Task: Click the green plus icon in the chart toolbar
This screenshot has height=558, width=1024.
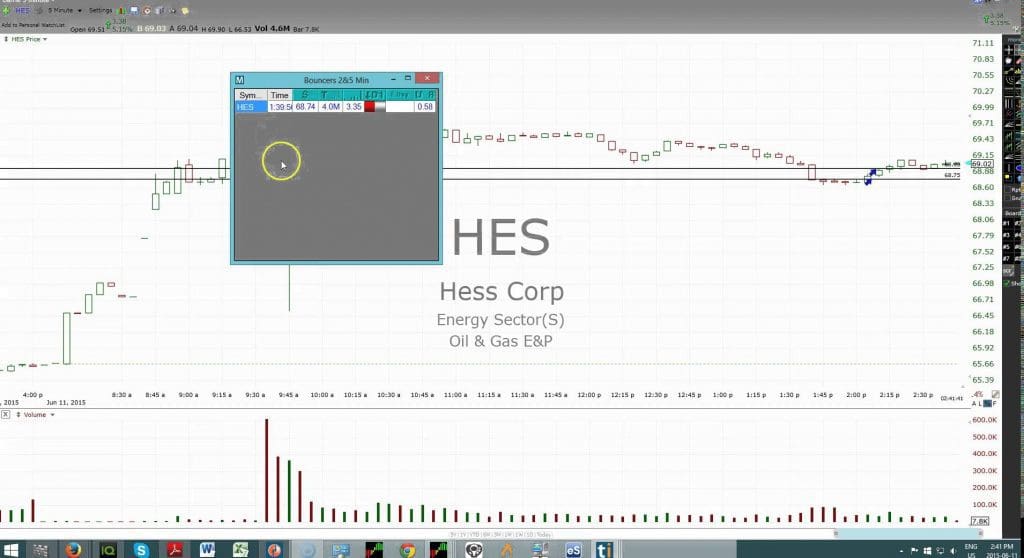Action: [5, 10]
